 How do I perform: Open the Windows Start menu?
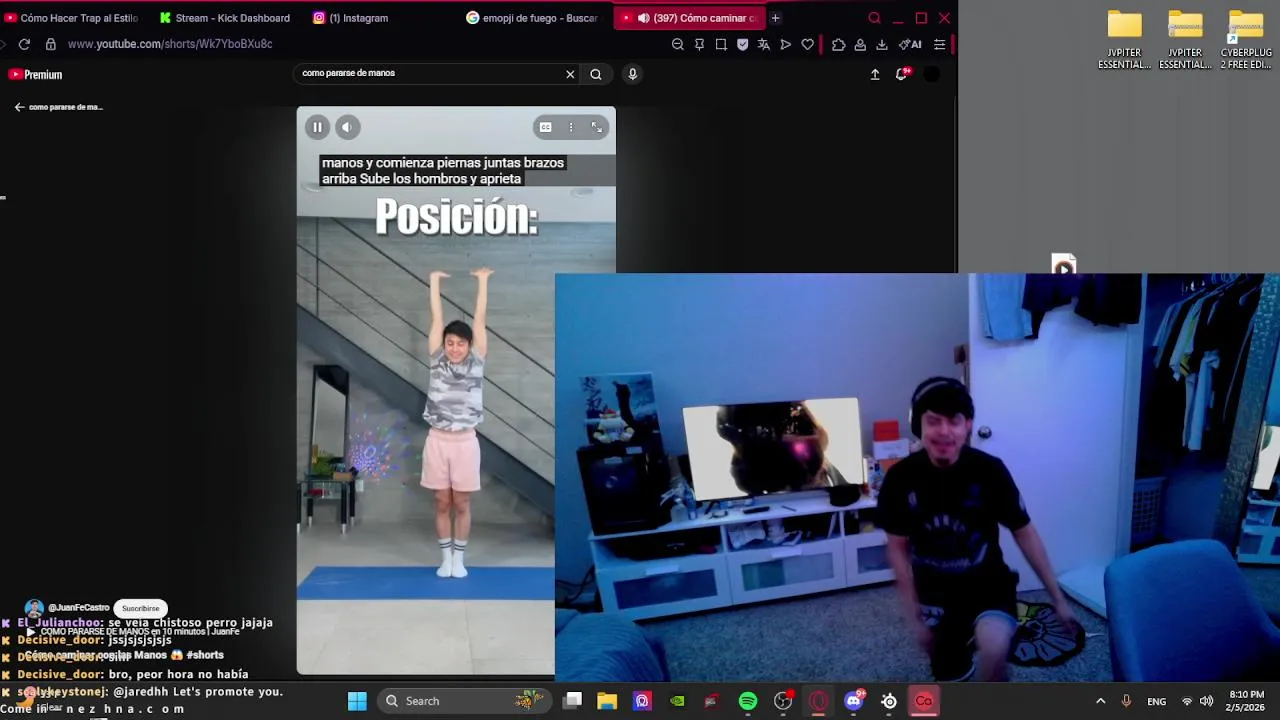click(357, 701)
